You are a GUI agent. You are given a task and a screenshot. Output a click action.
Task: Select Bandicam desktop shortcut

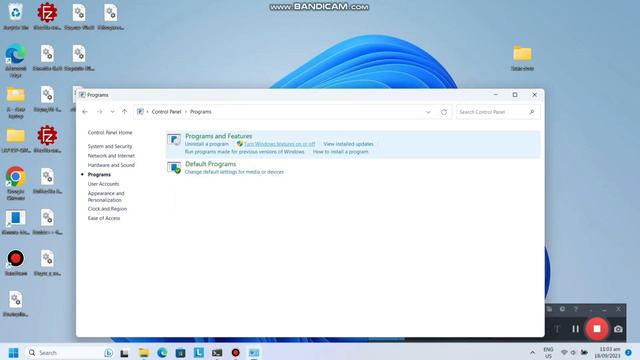click(16, 263)
